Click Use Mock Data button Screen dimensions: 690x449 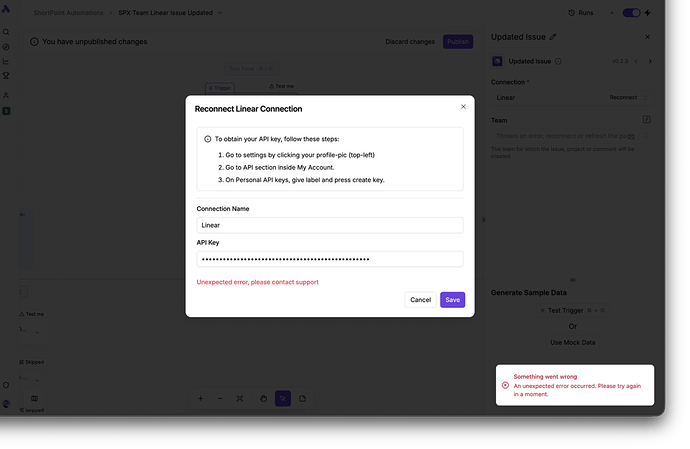coord(573,342)
